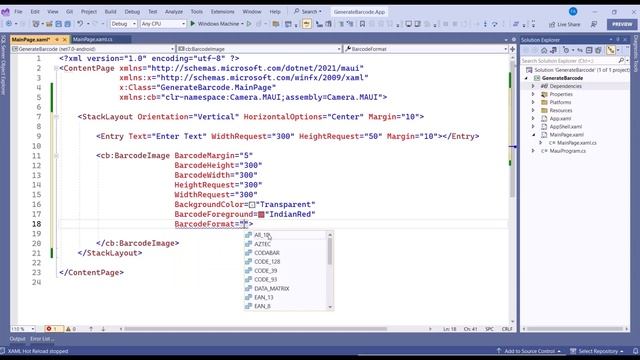Toggle Show All Files in Solution Explorer
Screen dimensions: 640x360
pyautogui.click(x=598, y=50)
